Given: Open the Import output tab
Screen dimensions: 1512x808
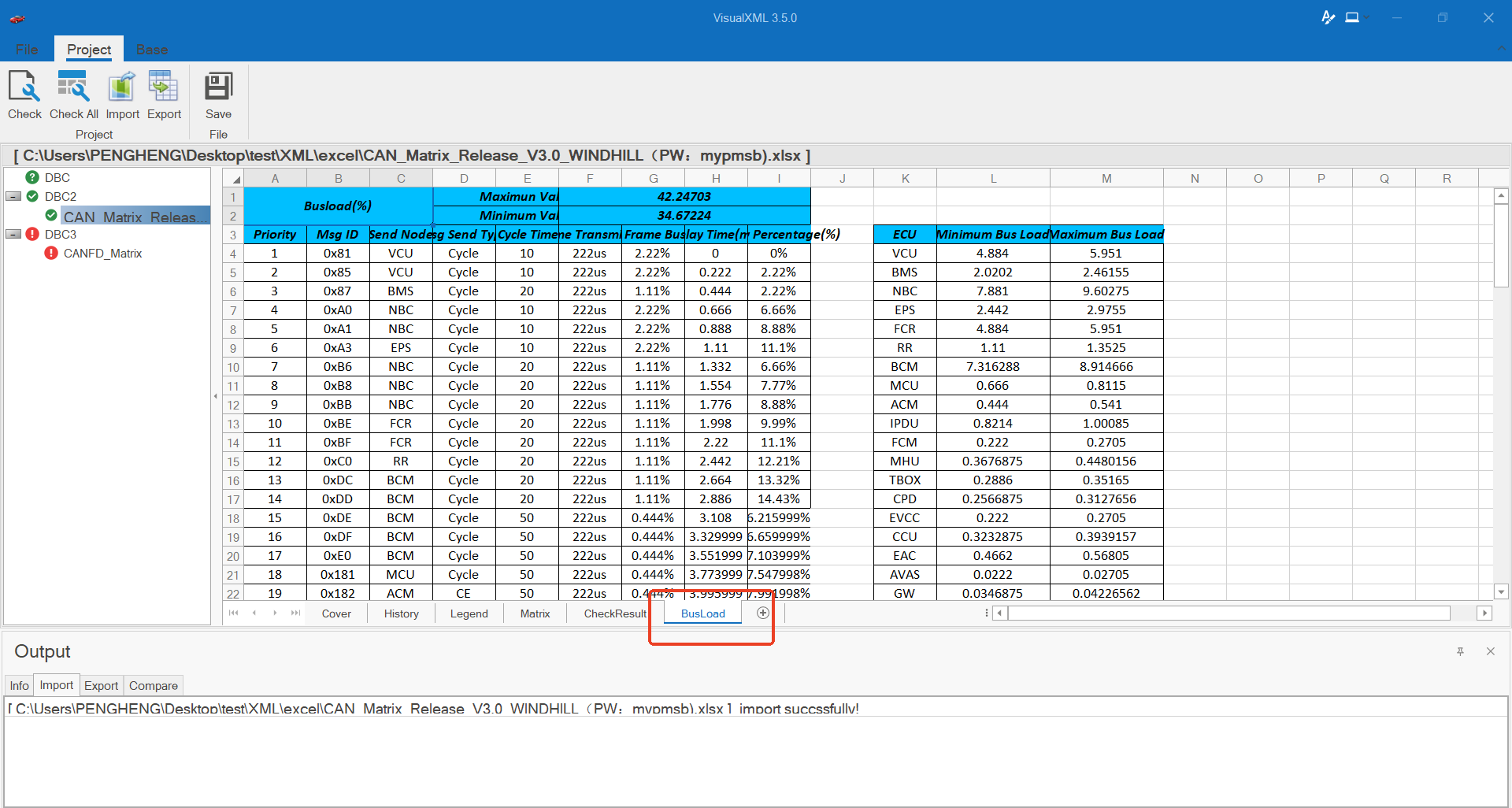Looking at the screenshot, I should pyautogui.click(x=57, y=685).
